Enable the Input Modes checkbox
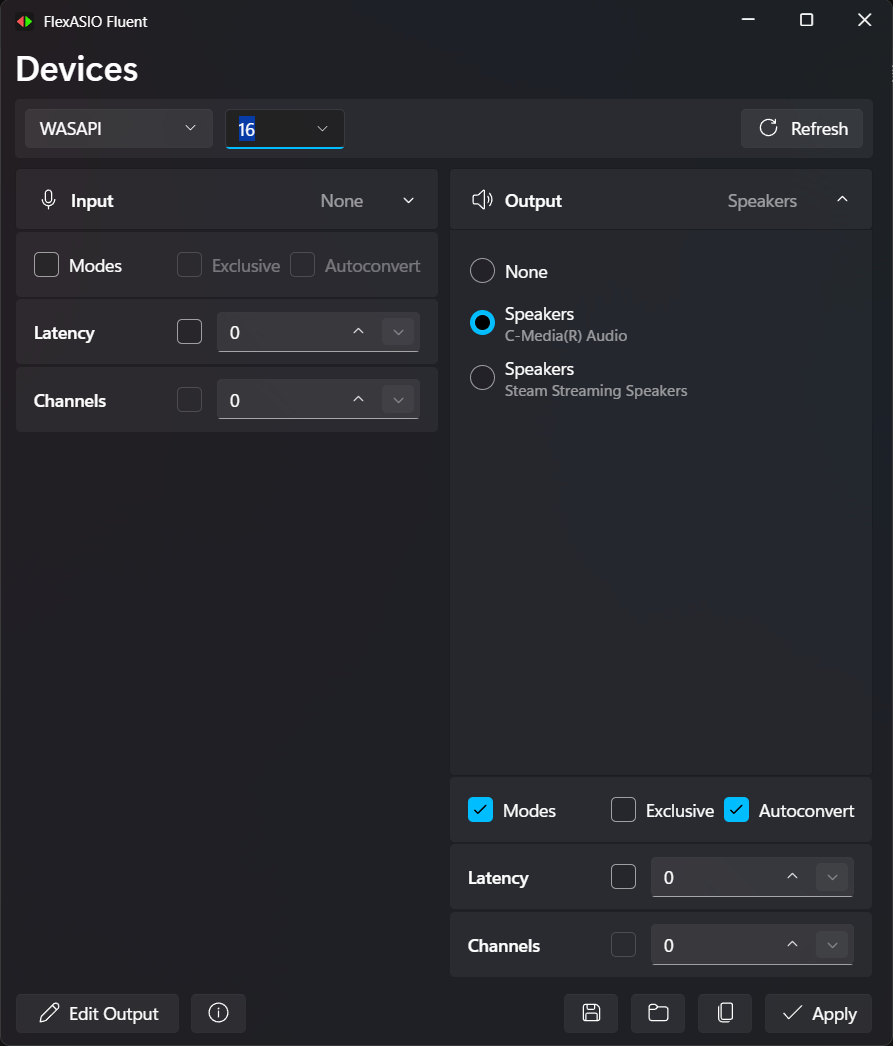The image size is (893, 1046). pyautogui.click(x=47, y=265)
